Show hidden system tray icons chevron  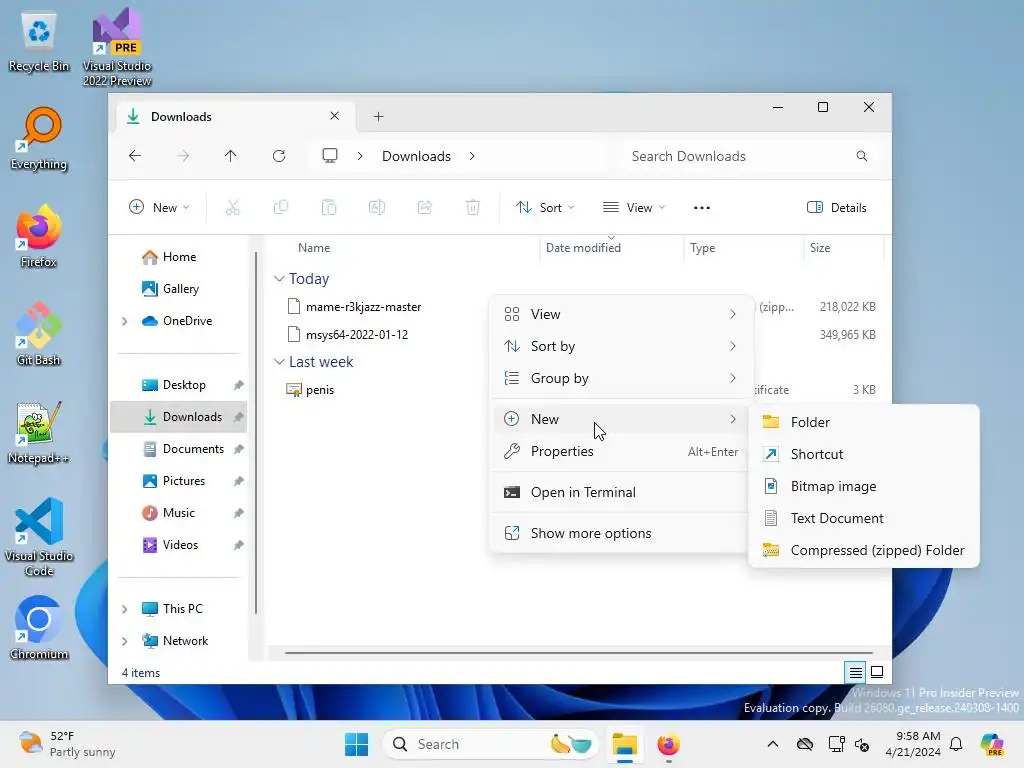coord(773,744)
